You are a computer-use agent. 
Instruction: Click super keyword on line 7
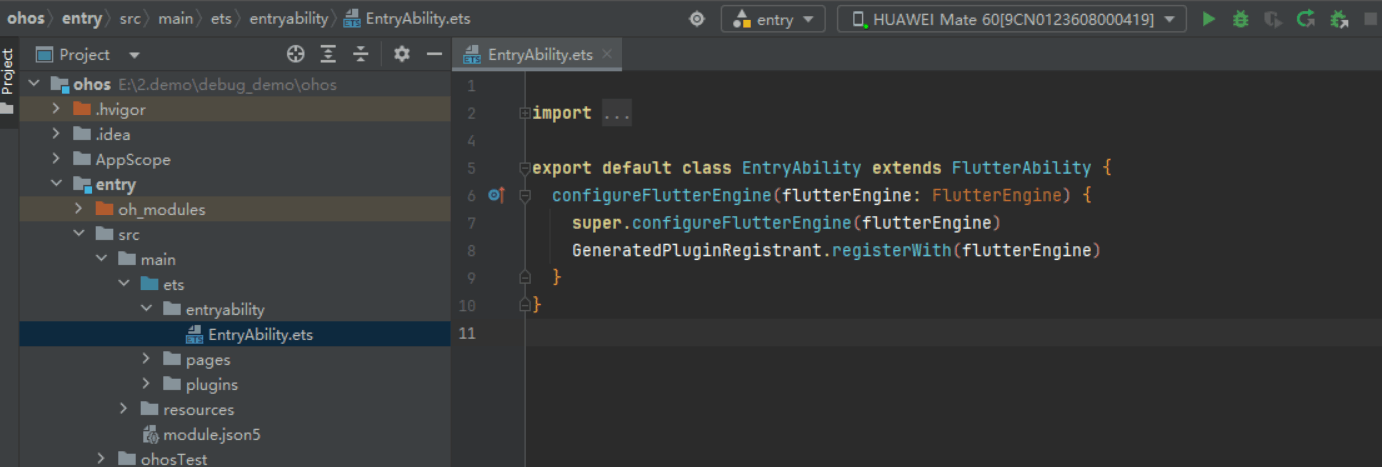pos(597,223)
